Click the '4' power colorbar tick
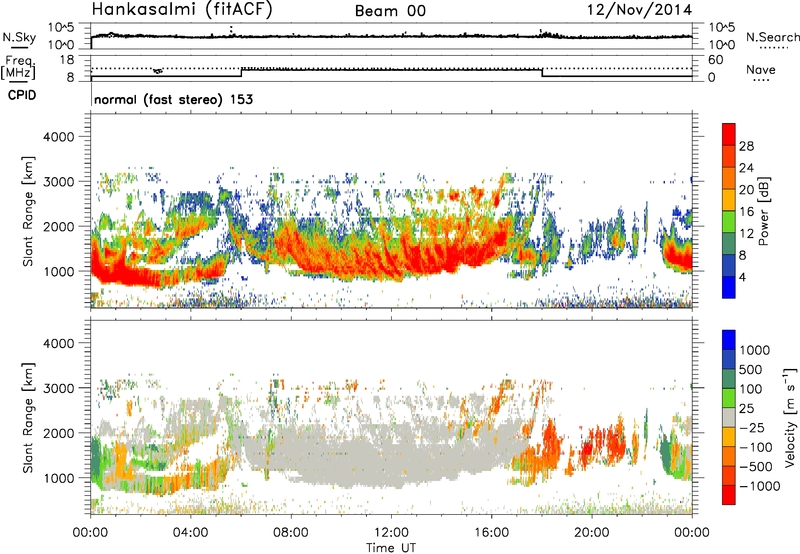Screen dimensions: 800x554 [x=742, y=277]
